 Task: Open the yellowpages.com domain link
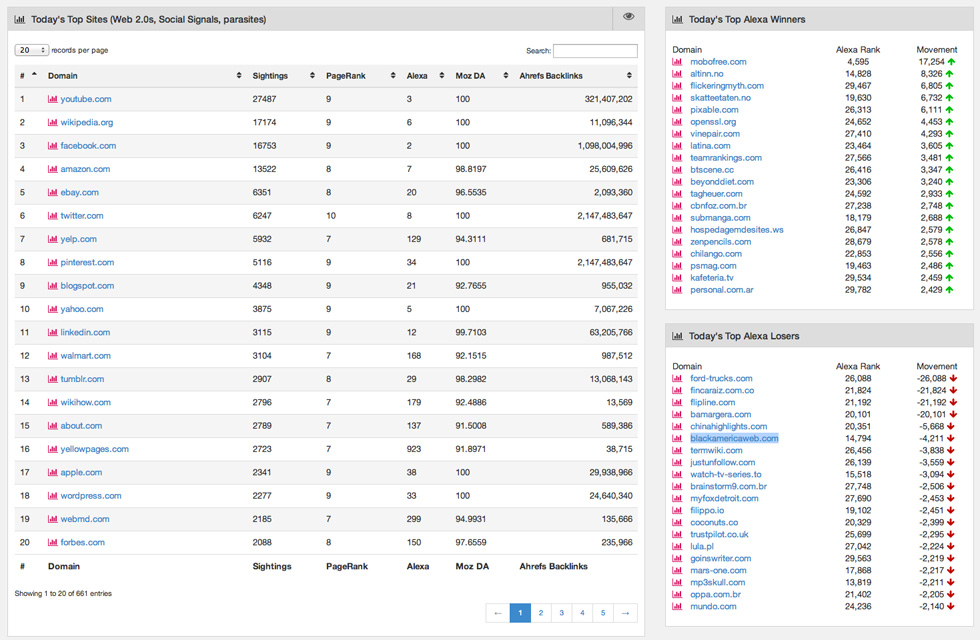(x=94, y=449)
